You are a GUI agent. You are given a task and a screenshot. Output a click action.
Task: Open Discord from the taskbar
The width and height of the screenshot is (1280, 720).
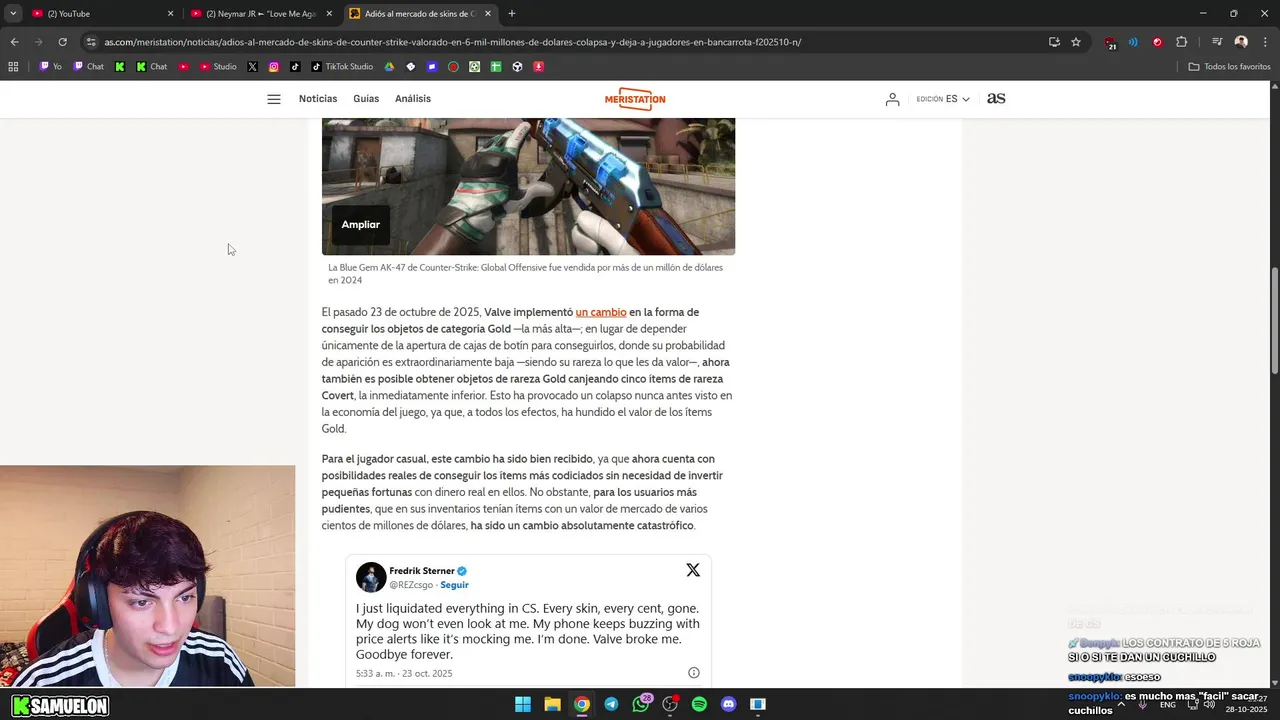728,704
